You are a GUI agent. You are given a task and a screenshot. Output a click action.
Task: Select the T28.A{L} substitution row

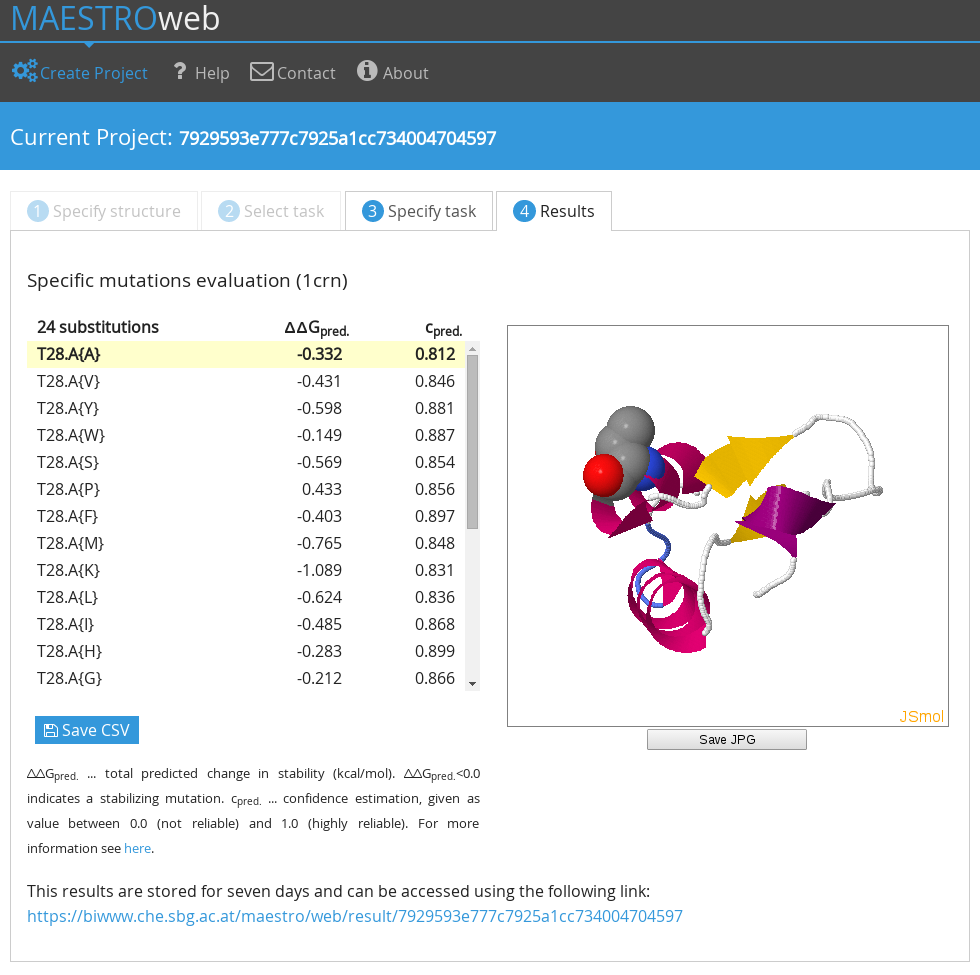pyautogui.click(x=246, y=597)
